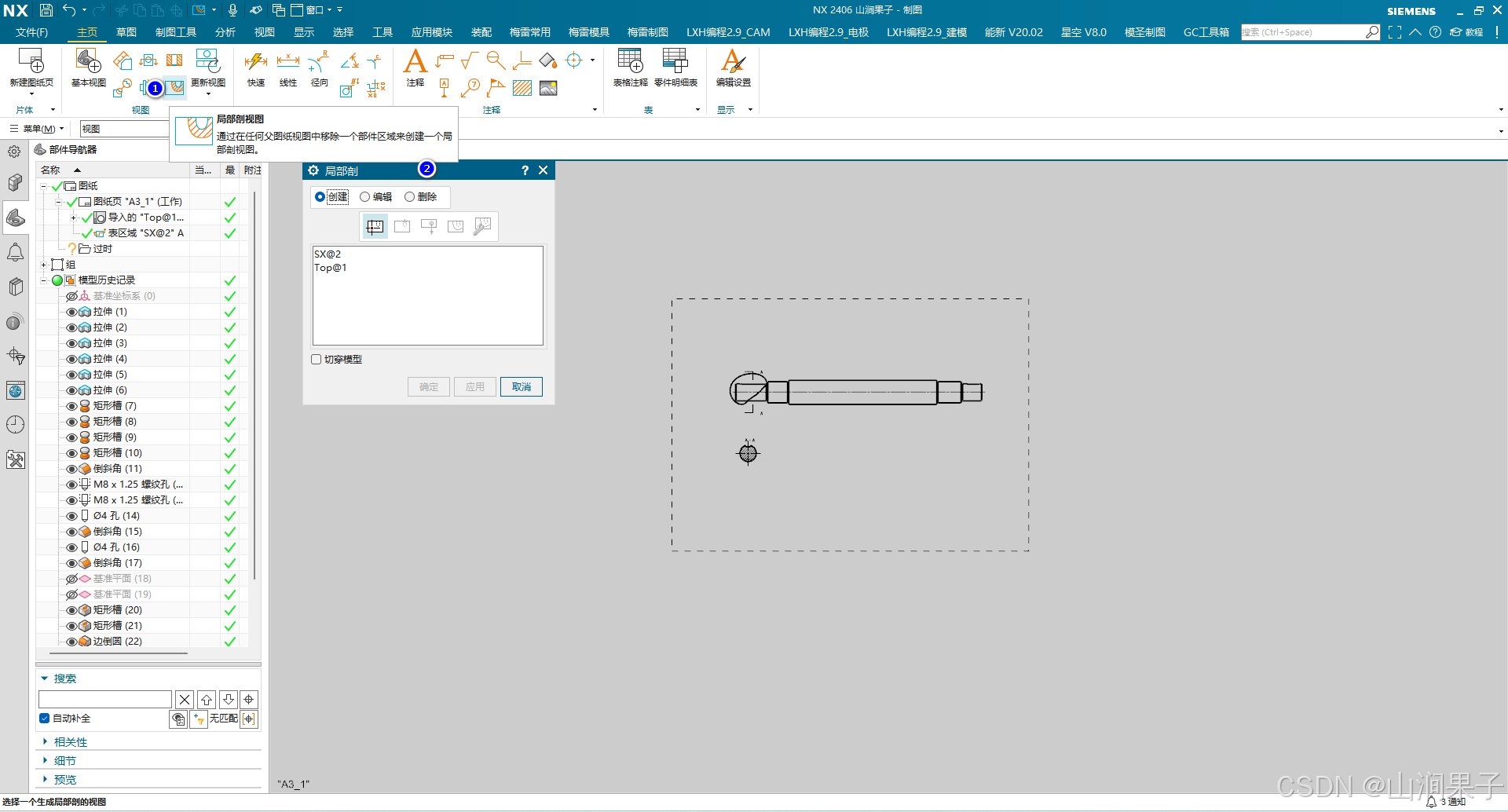Click the 更新视图 (Update Views) icon
The image size is (1508, 812).
208,60
